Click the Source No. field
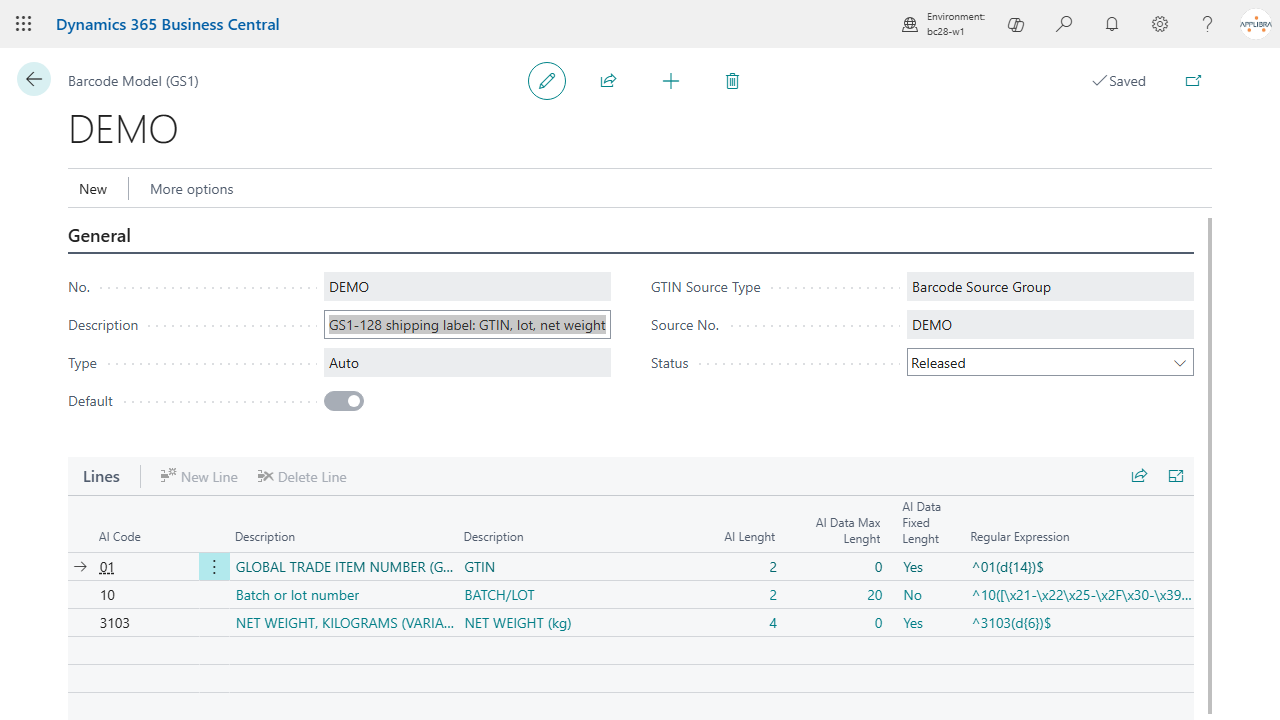The width and height of the screenshot is (1280, 720). [1050, 325]
